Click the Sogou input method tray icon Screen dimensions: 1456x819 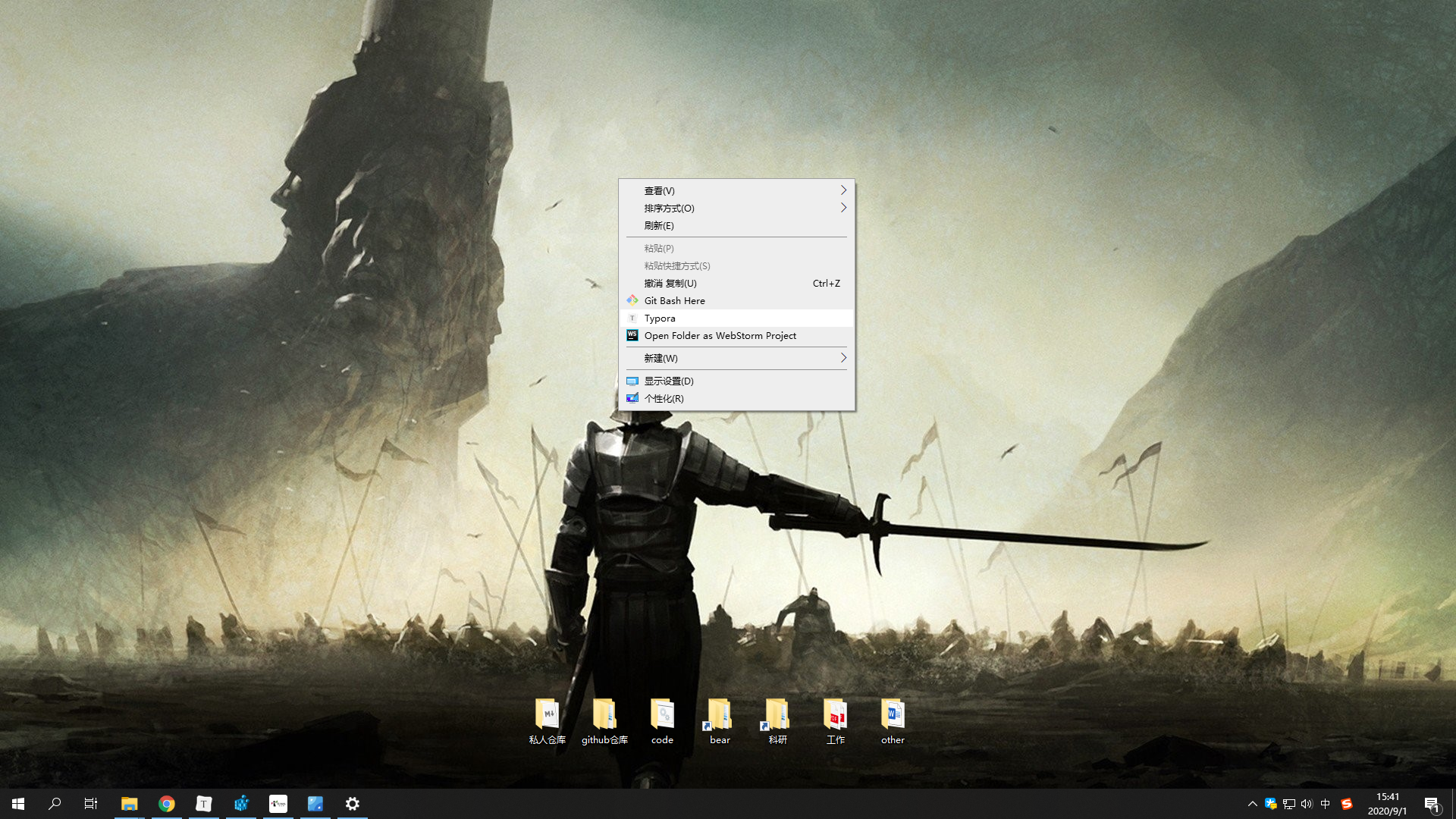pyautogui.click(x=1347, y=804)
